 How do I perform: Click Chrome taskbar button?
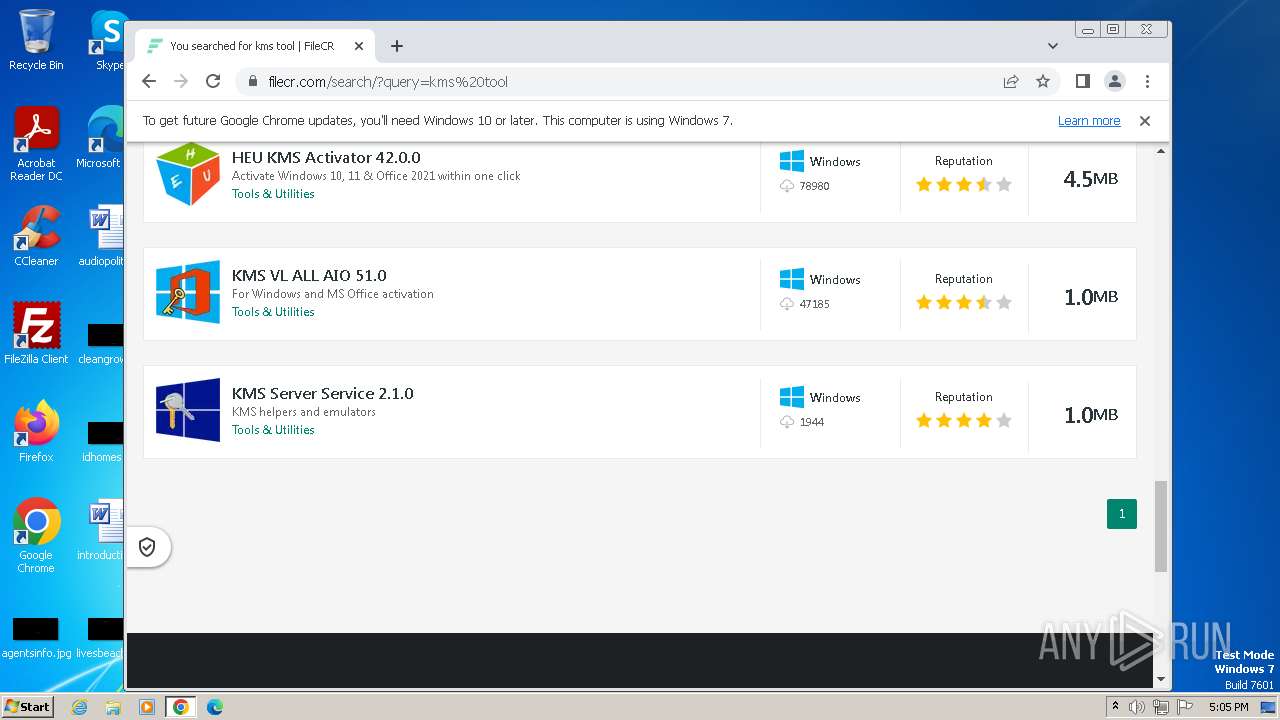pyautogui.click(x=180, y=707)
